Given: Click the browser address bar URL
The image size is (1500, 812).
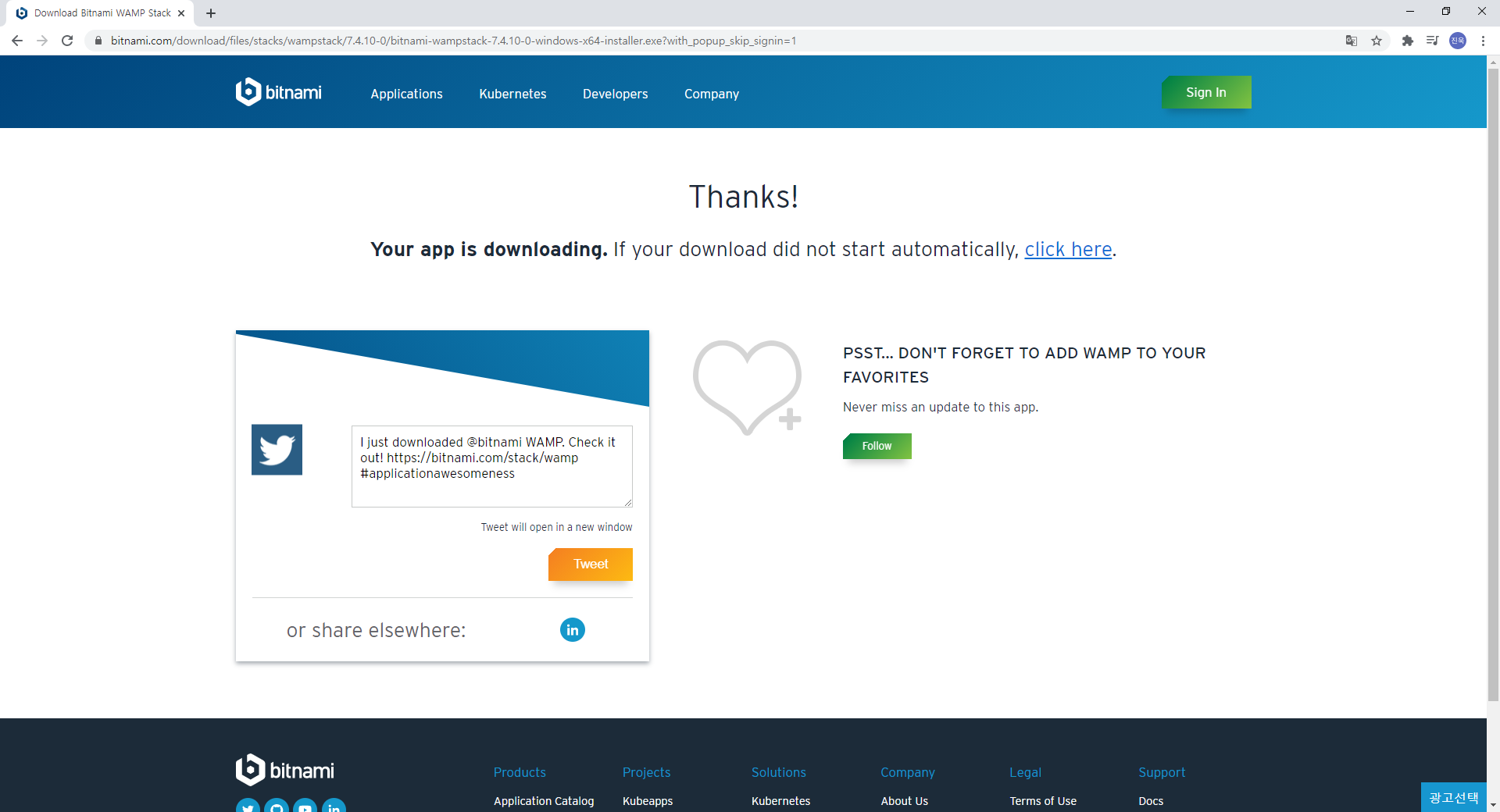Looking at the screenshot, I should (x=453, y=41).
